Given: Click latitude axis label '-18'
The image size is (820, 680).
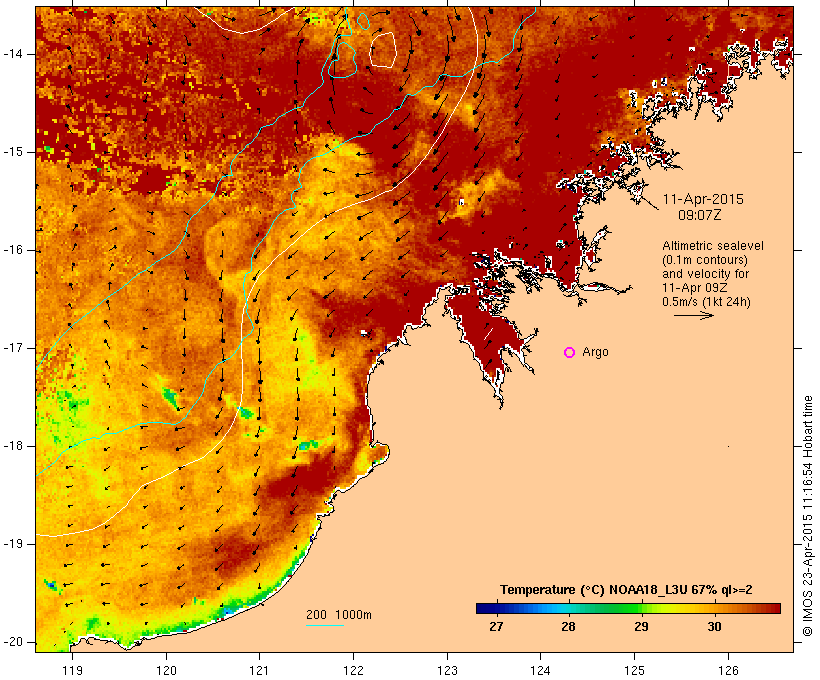Looking at the screenshot, I should [x=14, y=446].
